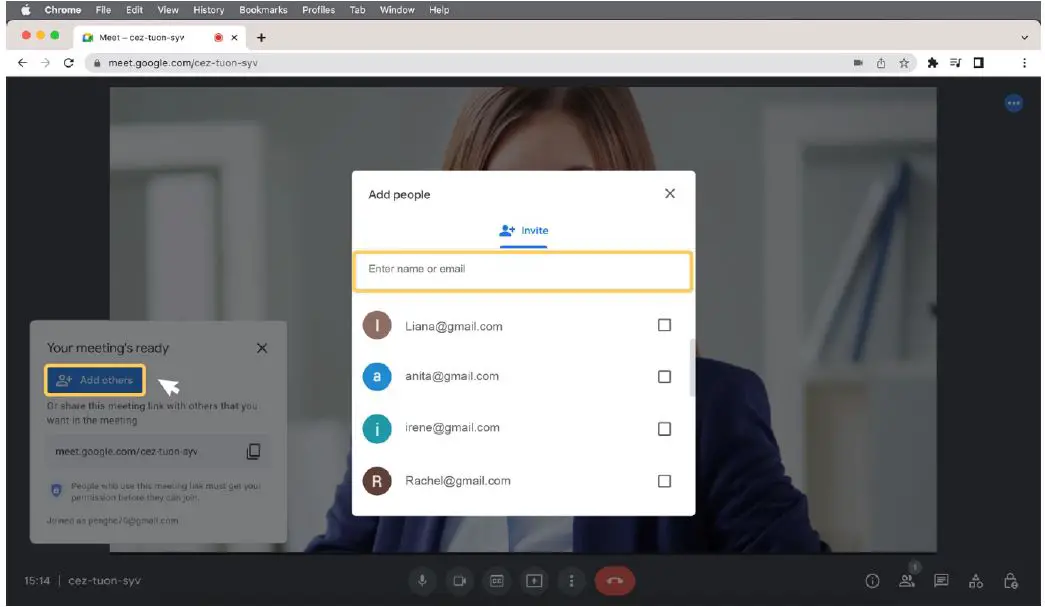
Task: Focus the Enter name or email field
Action: [x=522, y=270]
